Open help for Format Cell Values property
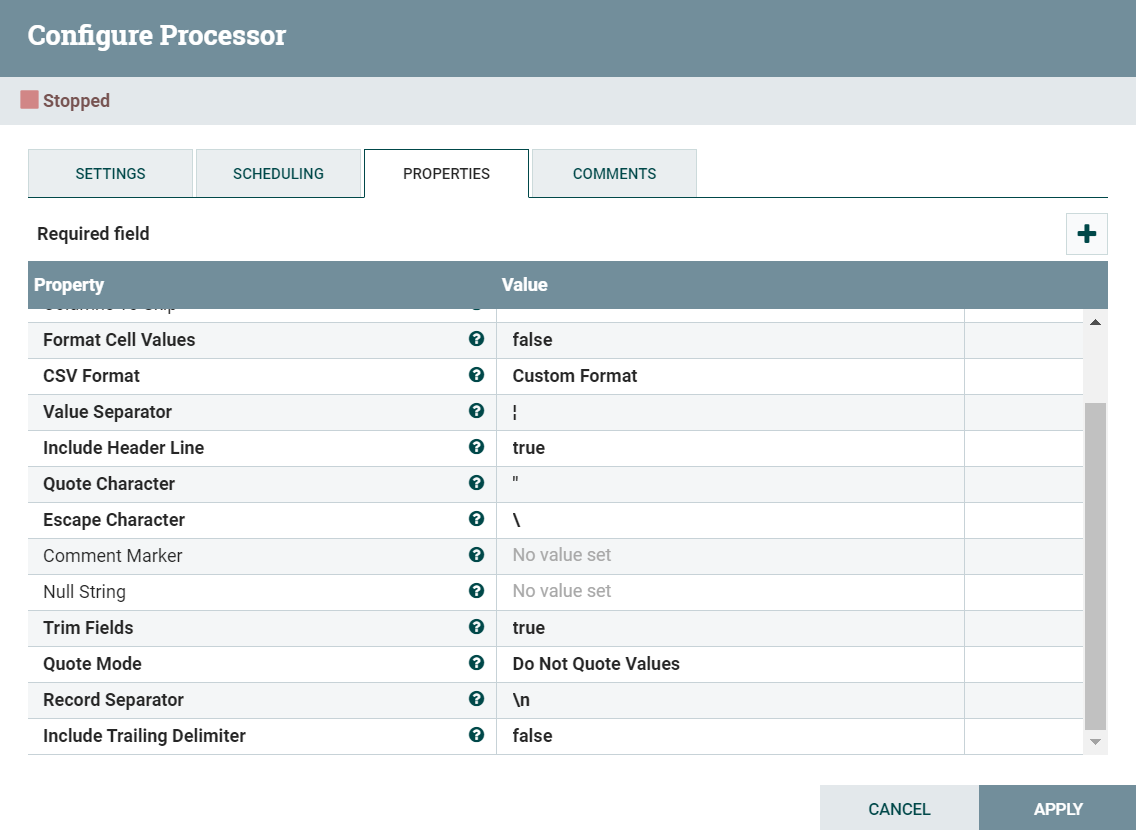 click(x=477, y=340)
